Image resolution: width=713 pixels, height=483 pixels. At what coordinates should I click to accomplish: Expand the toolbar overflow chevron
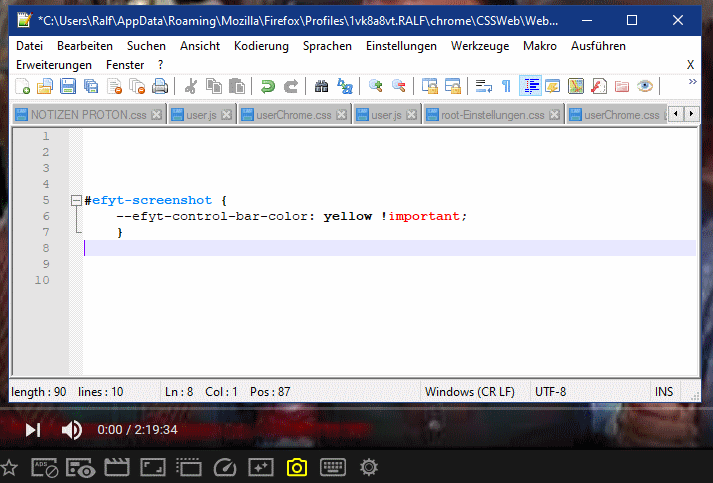click(x=692, y=83)
